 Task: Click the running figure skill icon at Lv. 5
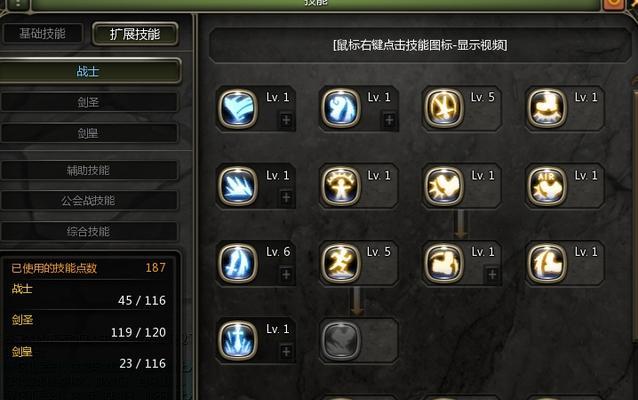341,263
